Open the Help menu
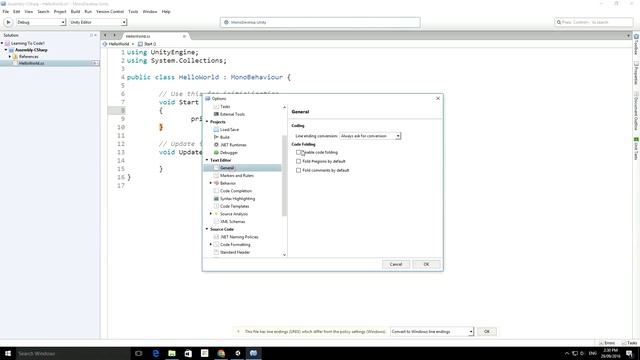This screenshot has width=640, height=360. [x=166, y=12]
